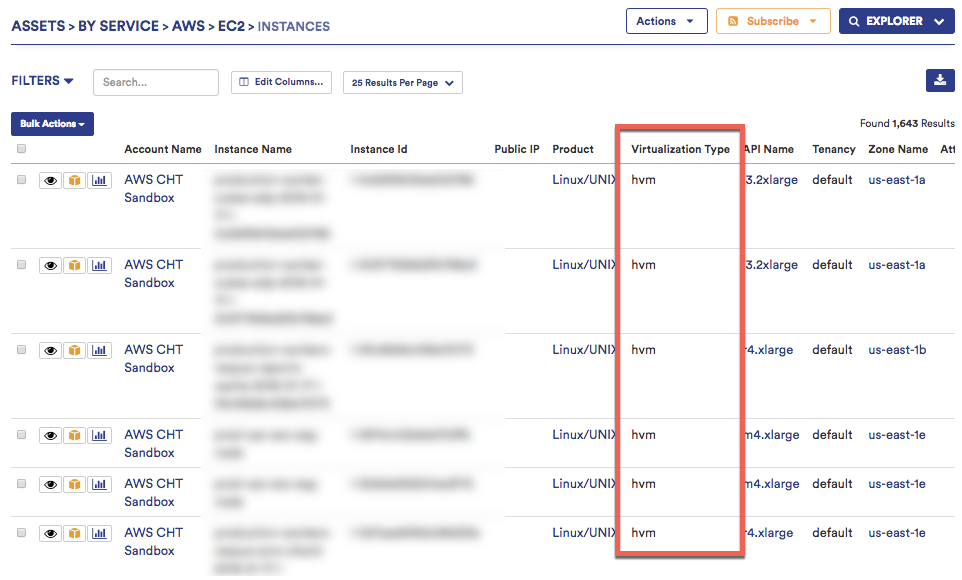Screen dimensions: 962x580
Task: Open the 25 Results Per Page dropdown
Action: [x=402, y=83]
